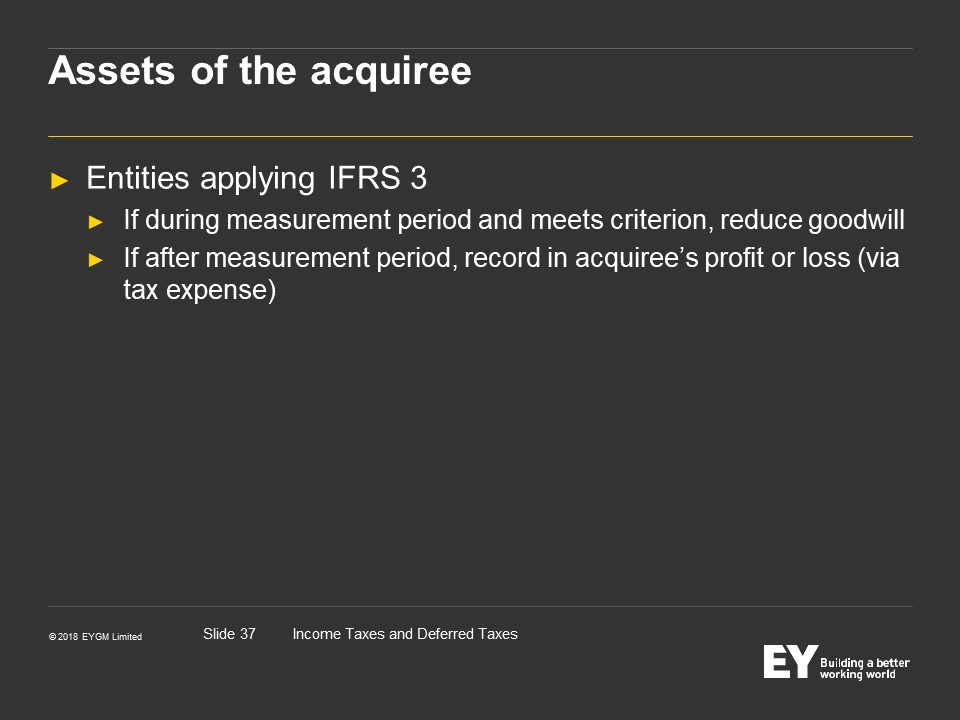Click the word 'measurement' in first sub-bullet
This screenshot has height=720, width=960.
(309, 220)
